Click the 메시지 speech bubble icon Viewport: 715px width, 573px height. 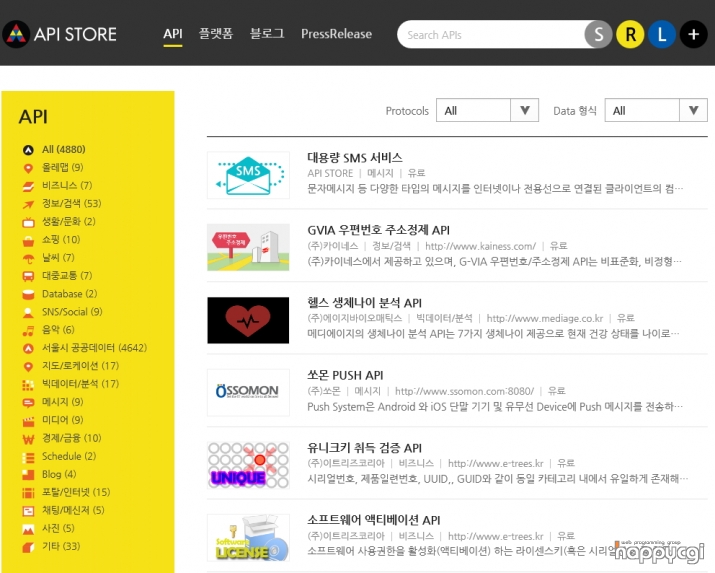(x=28, y=403)
